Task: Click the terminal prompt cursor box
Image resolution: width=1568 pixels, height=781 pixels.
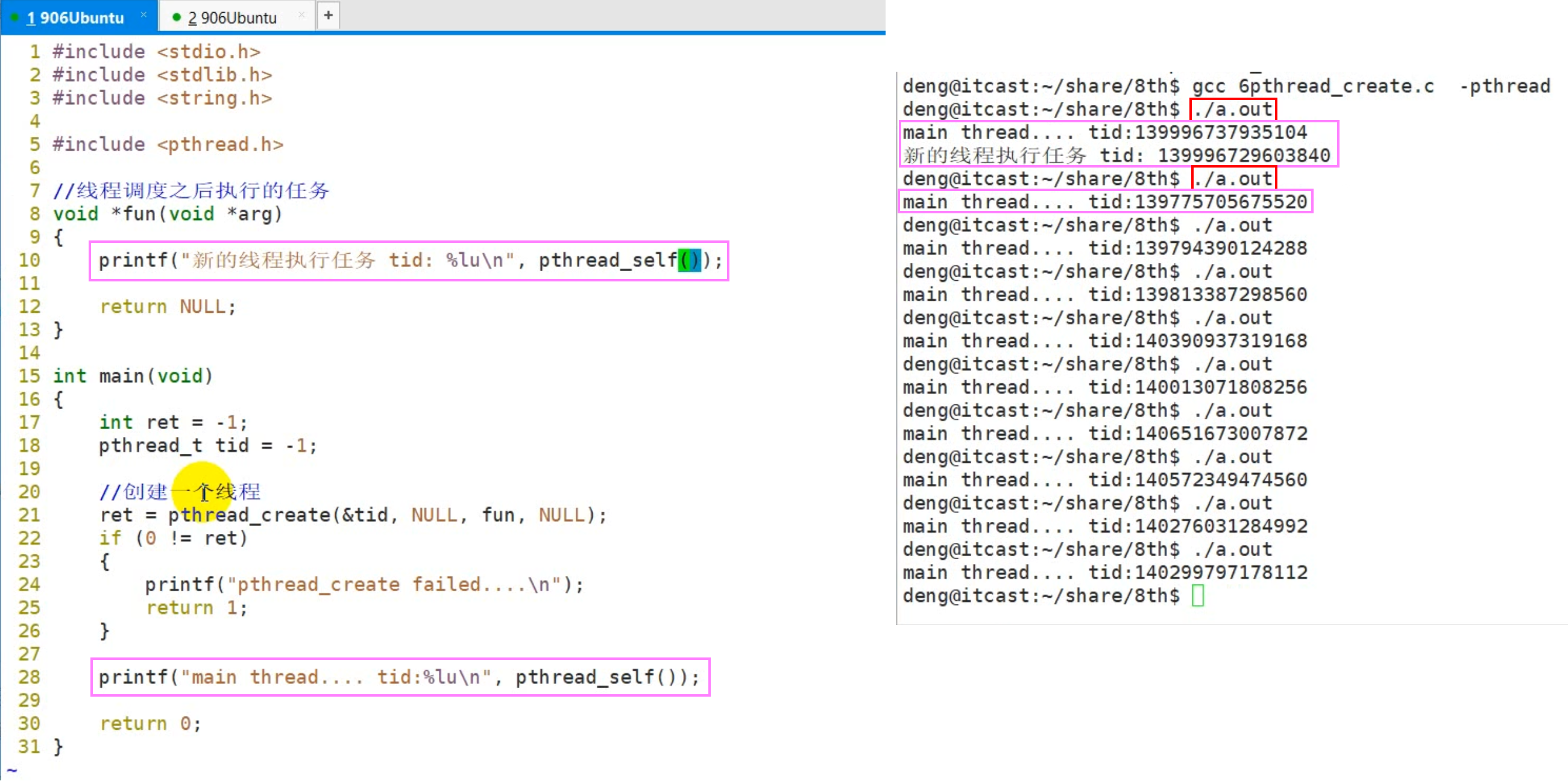Action: click(x=1197, y=595)
